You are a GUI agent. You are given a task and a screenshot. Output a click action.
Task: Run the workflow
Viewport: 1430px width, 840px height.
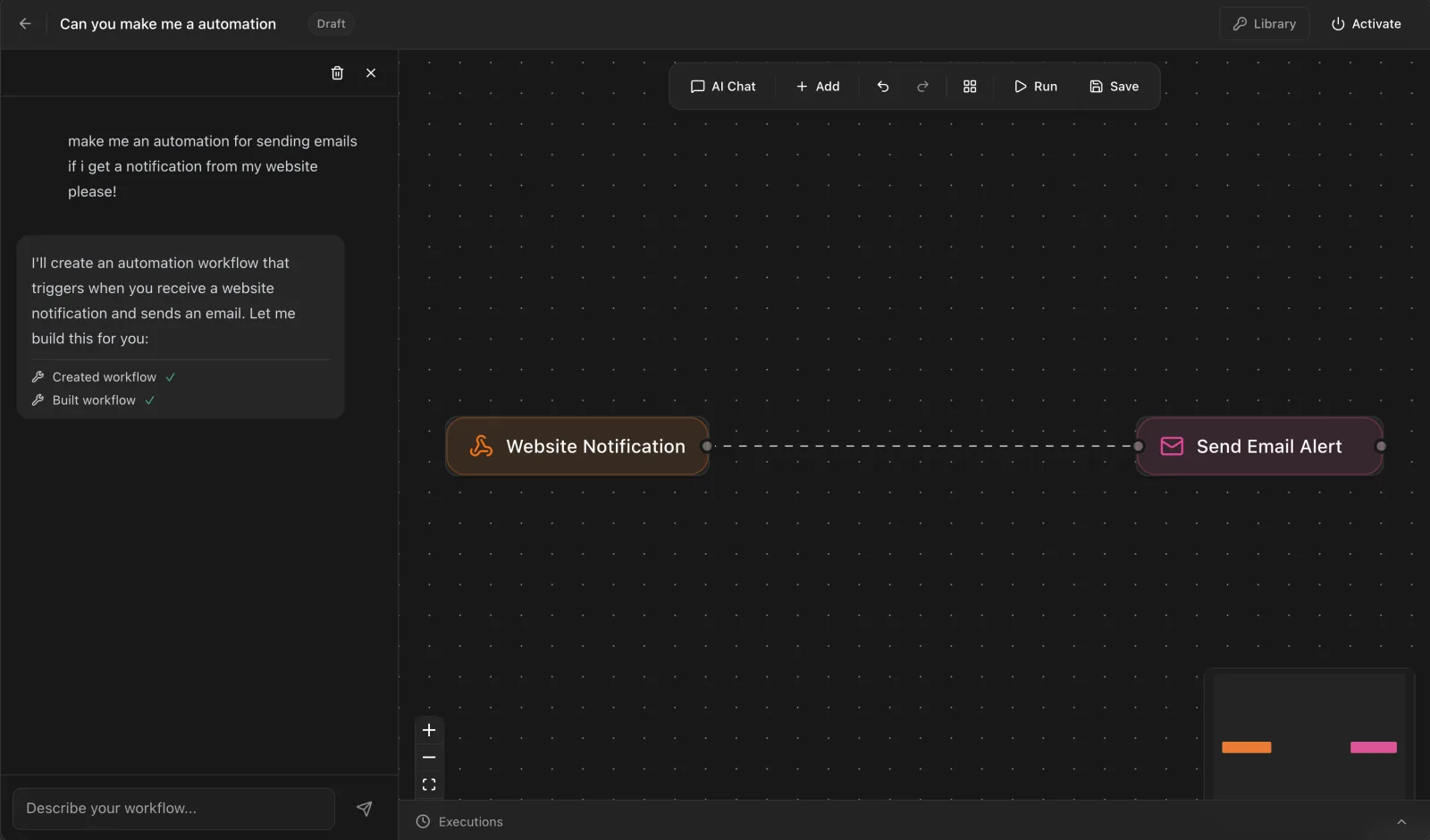click(x=1036, y=87)
